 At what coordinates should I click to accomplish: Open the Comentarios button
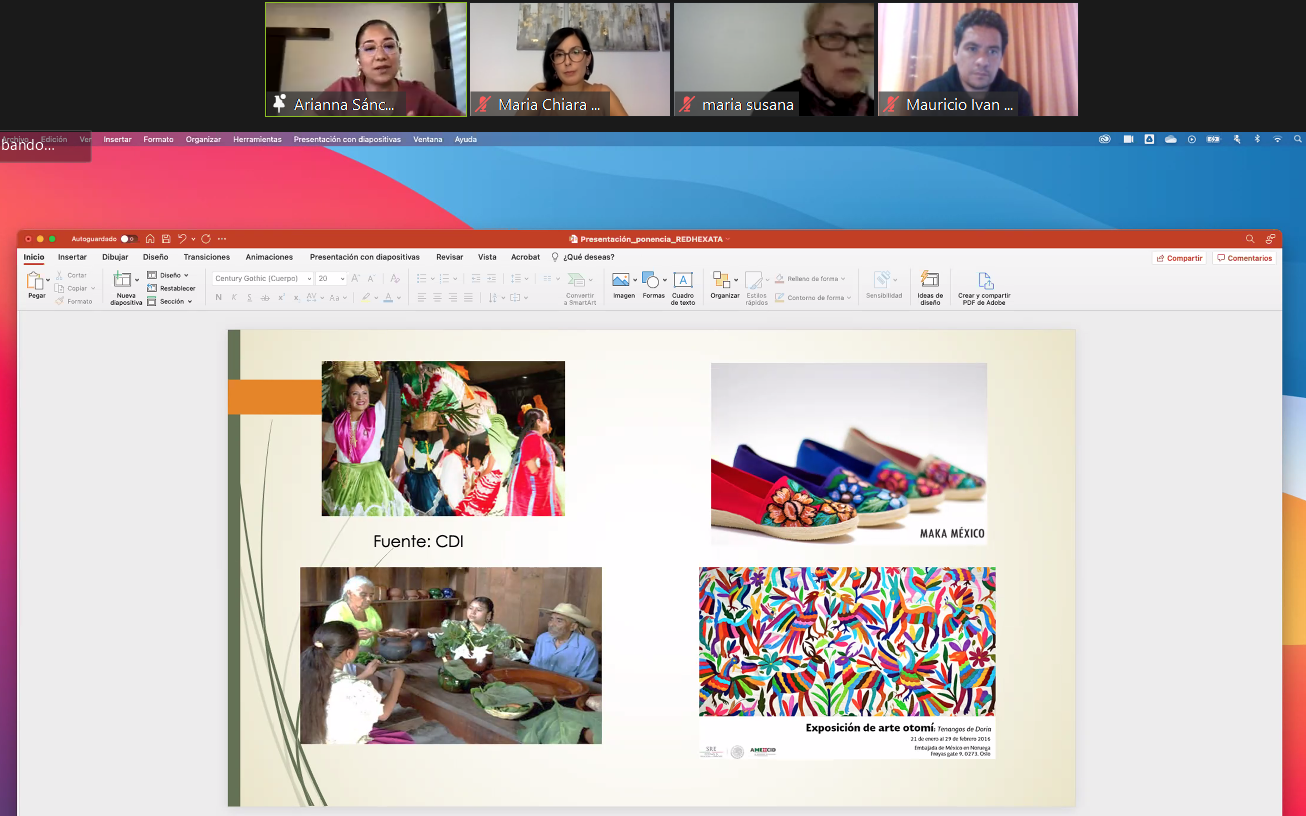[1245, 258]
